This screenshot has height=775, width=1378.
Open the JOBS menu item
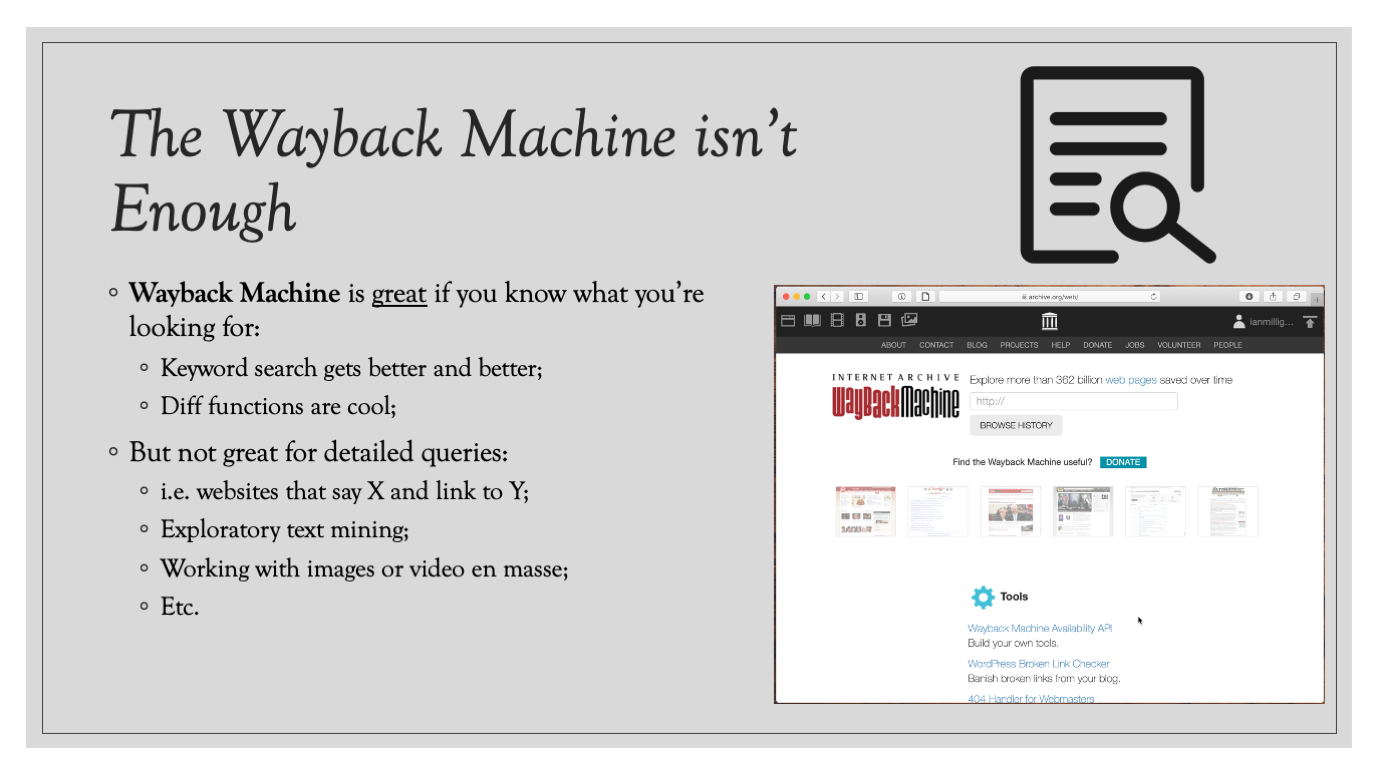1134,345
